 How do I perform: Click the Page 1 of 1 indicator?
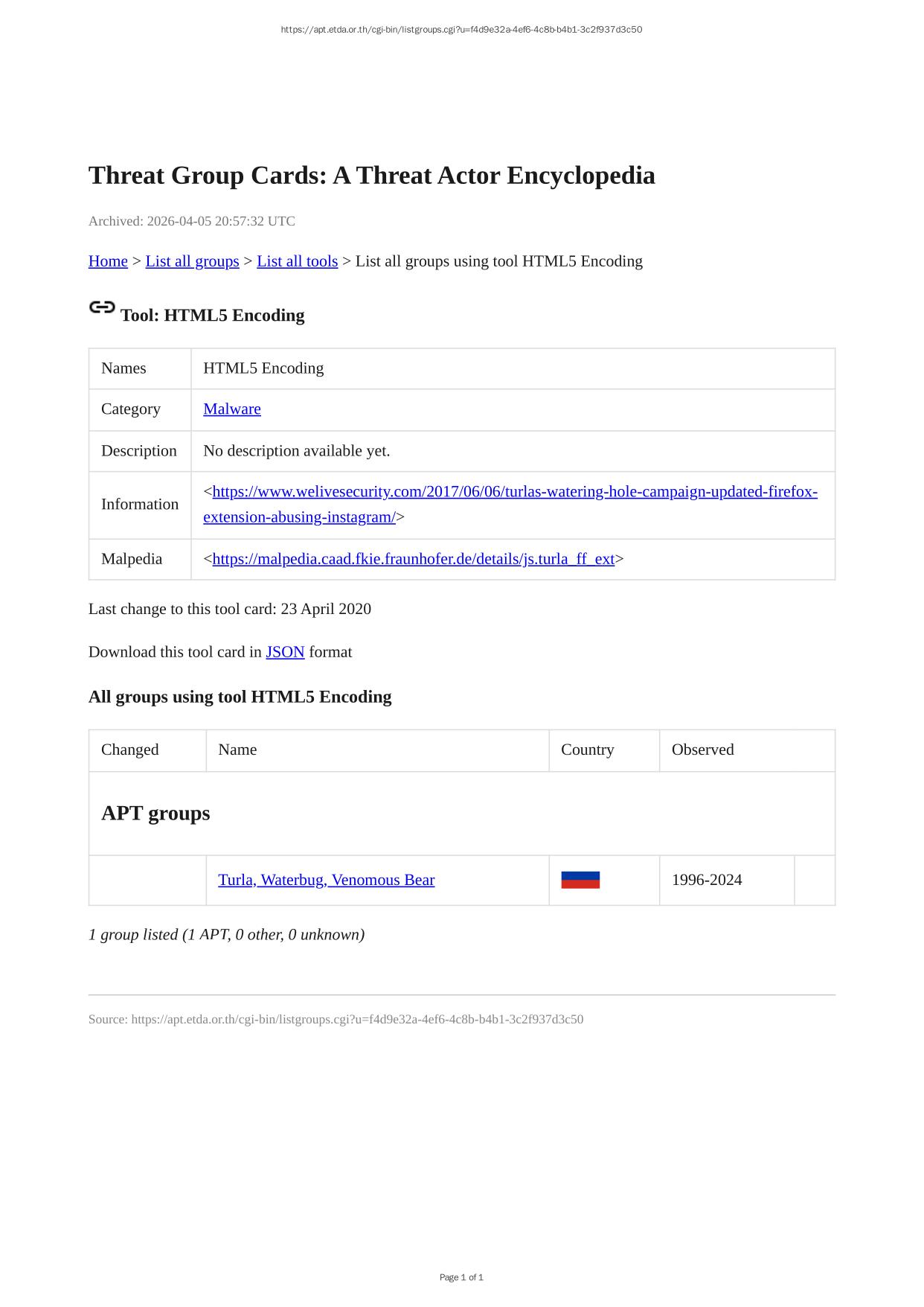tap(461, 1277)
